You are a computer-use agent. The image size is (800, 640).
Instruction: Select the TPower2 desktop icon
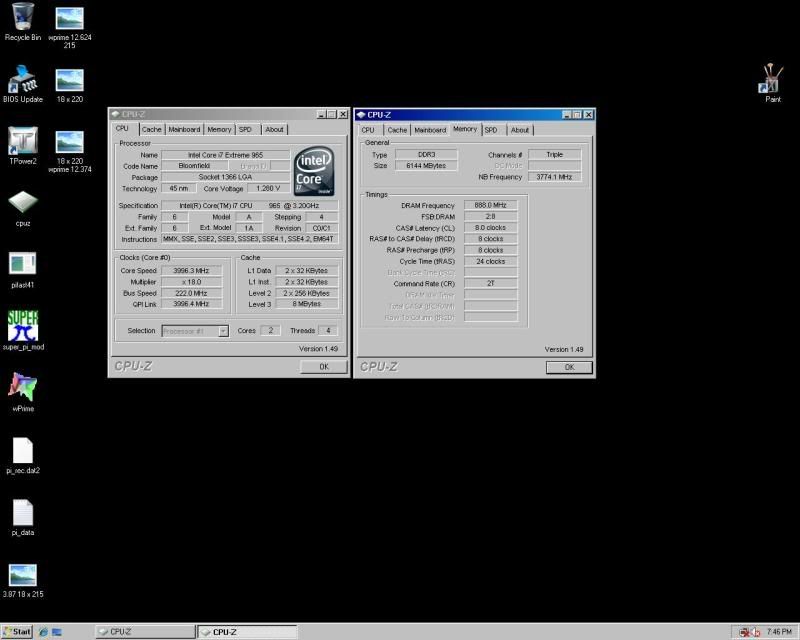[22, 141]
